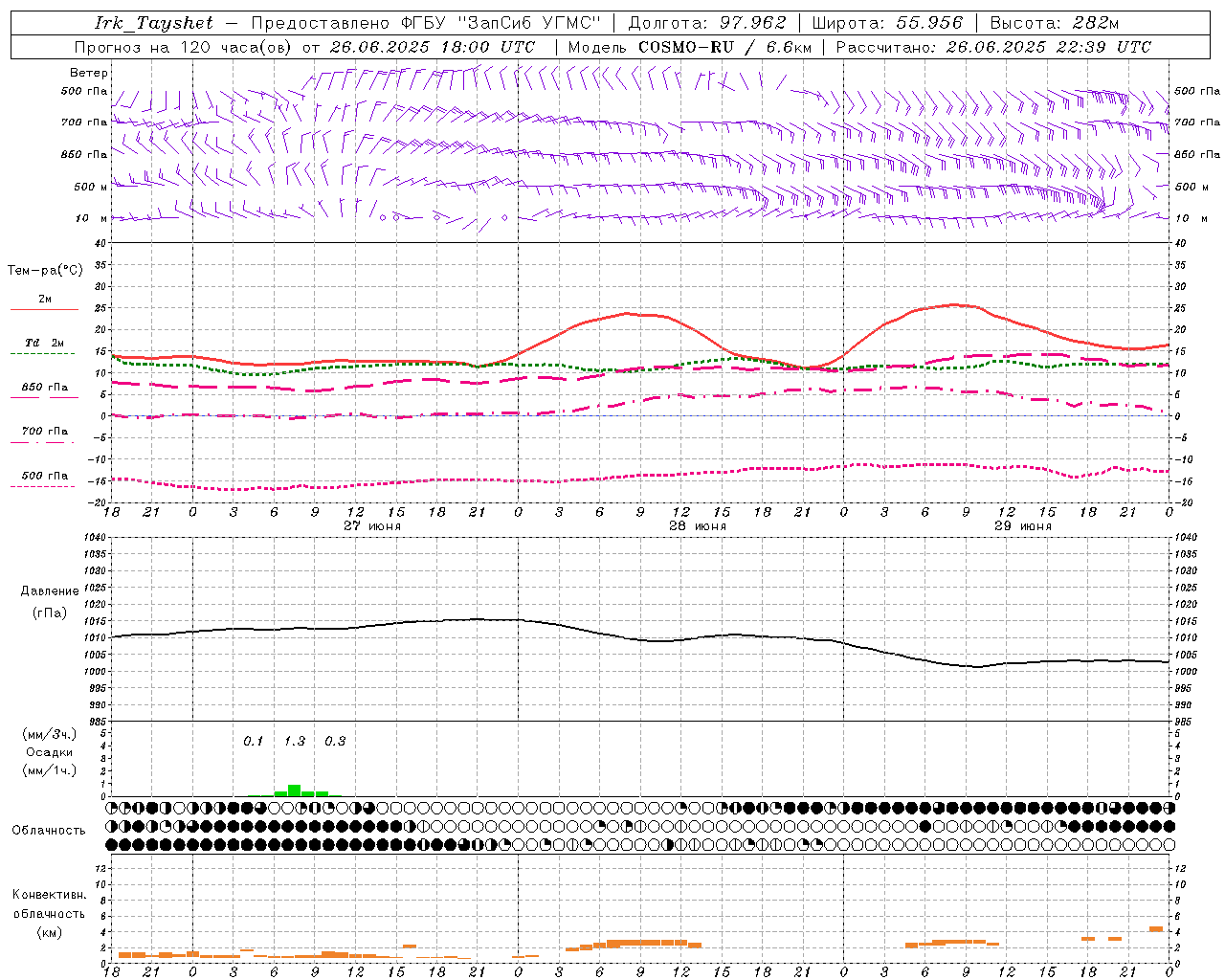Click the 'Осадки' precipitation label
The width and height of the screenshot is (1225, 980).
point(49,752)
